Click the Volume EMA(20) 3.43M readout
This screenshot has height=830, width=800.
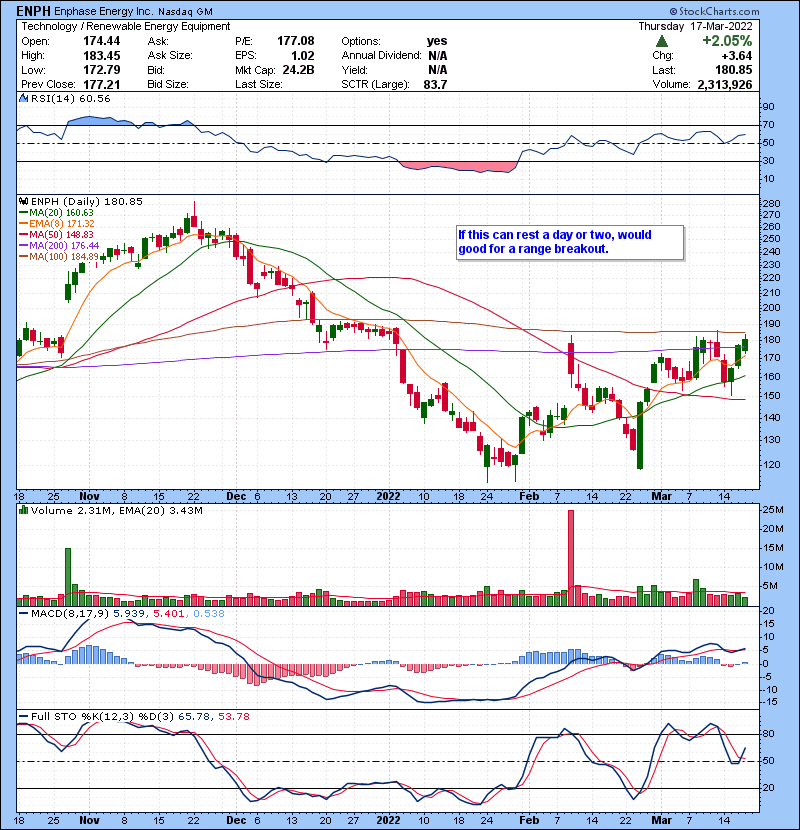click(161, 510)
